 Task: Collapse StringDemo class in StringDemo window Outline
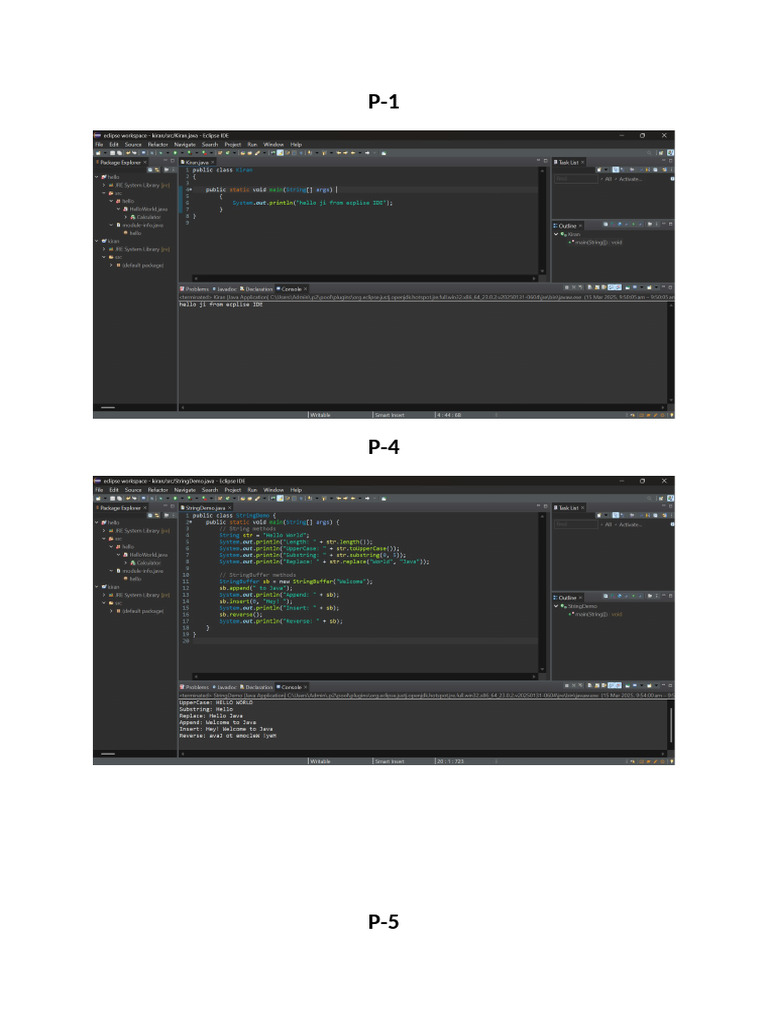(x=556, y=606)
